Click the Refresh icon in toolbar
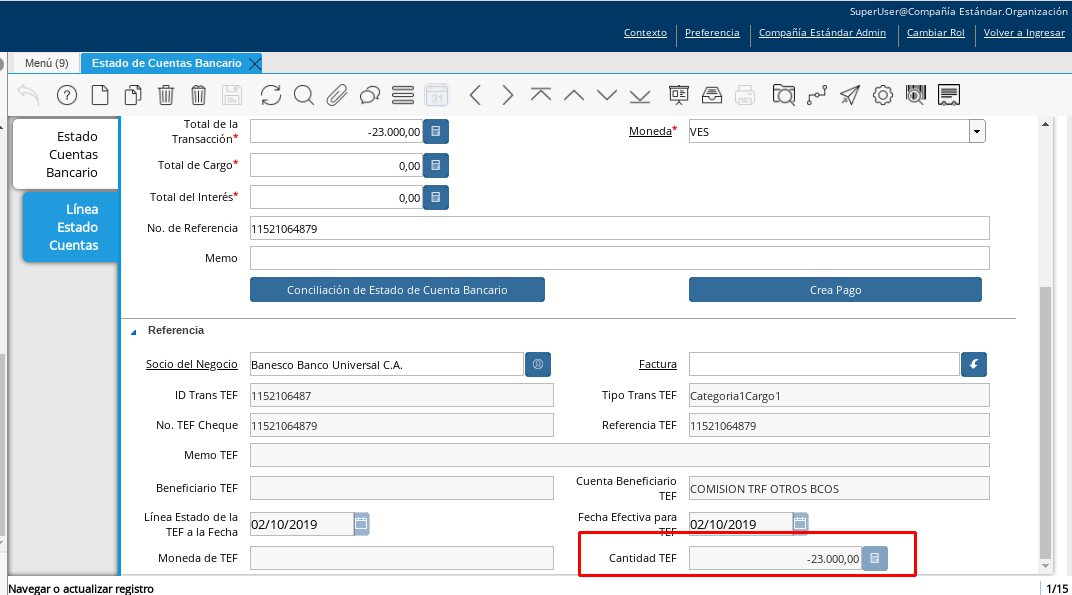The width and height of the screenshot is (1072, 595). (x=271, y=95)
